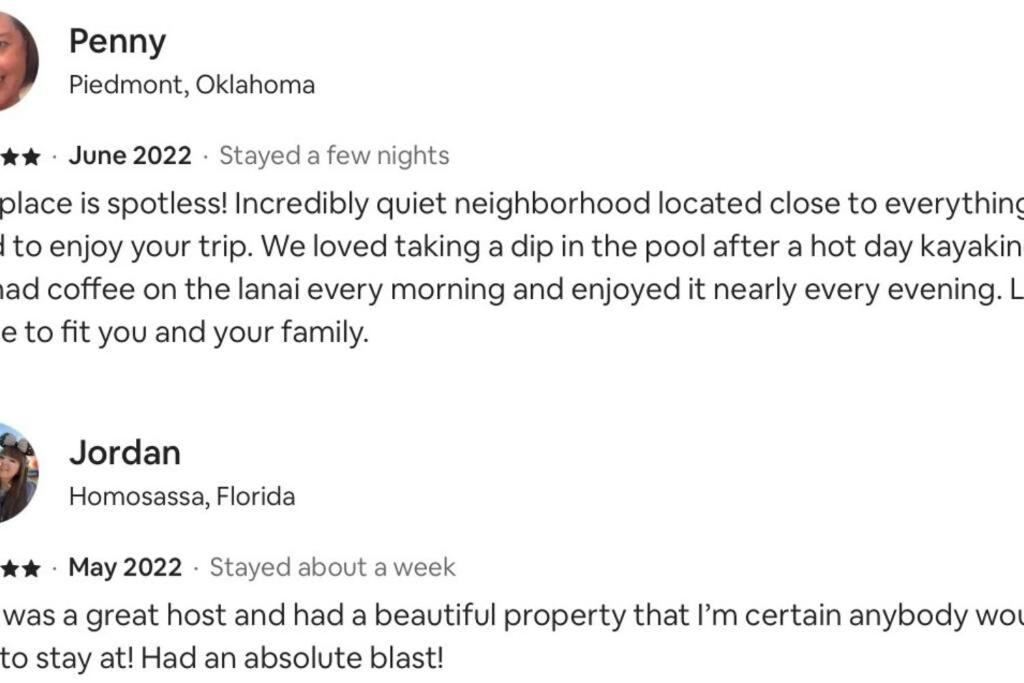1024x683 pixels.
Task: Click the line mentioning a dip in the pool
Action: 512,247
